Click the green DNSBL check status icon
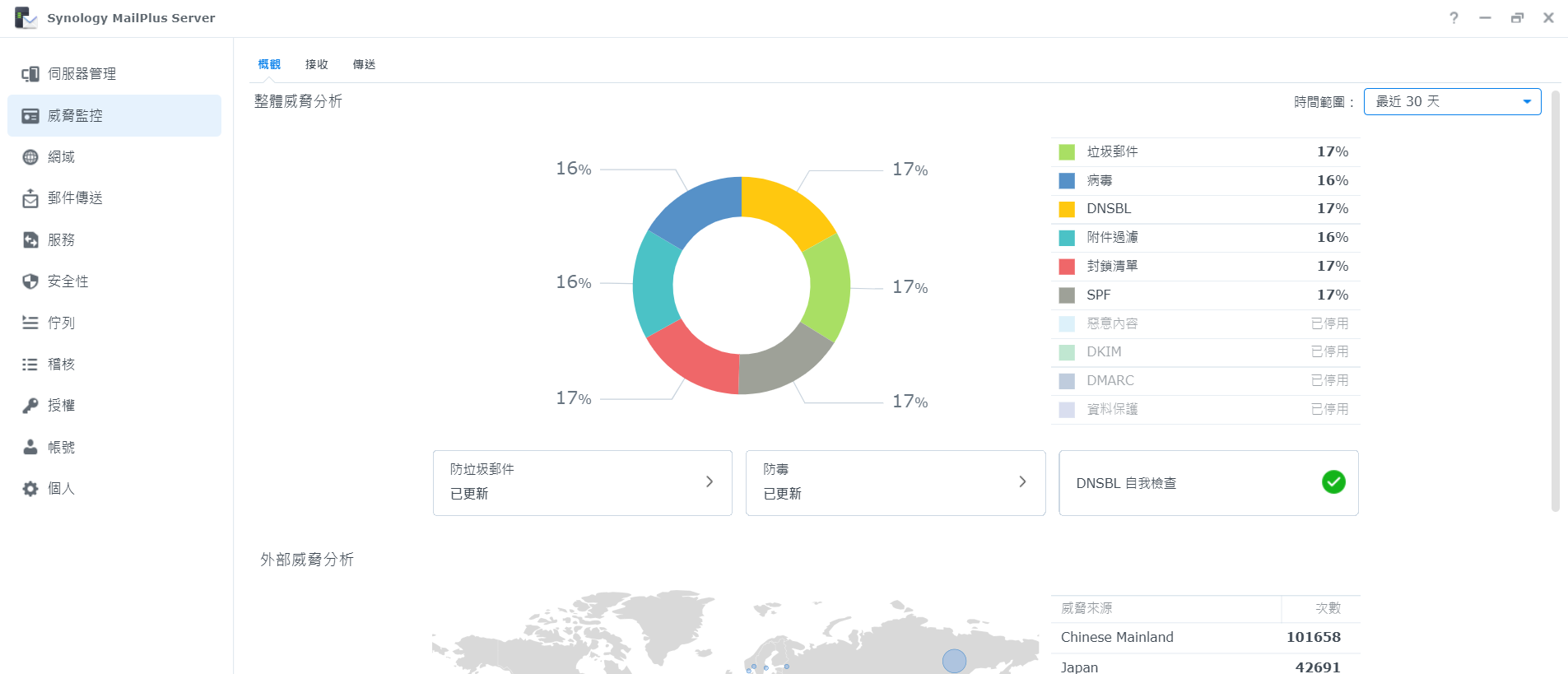This screenshot has height=674, width=1568. [x=1333, y=482]
